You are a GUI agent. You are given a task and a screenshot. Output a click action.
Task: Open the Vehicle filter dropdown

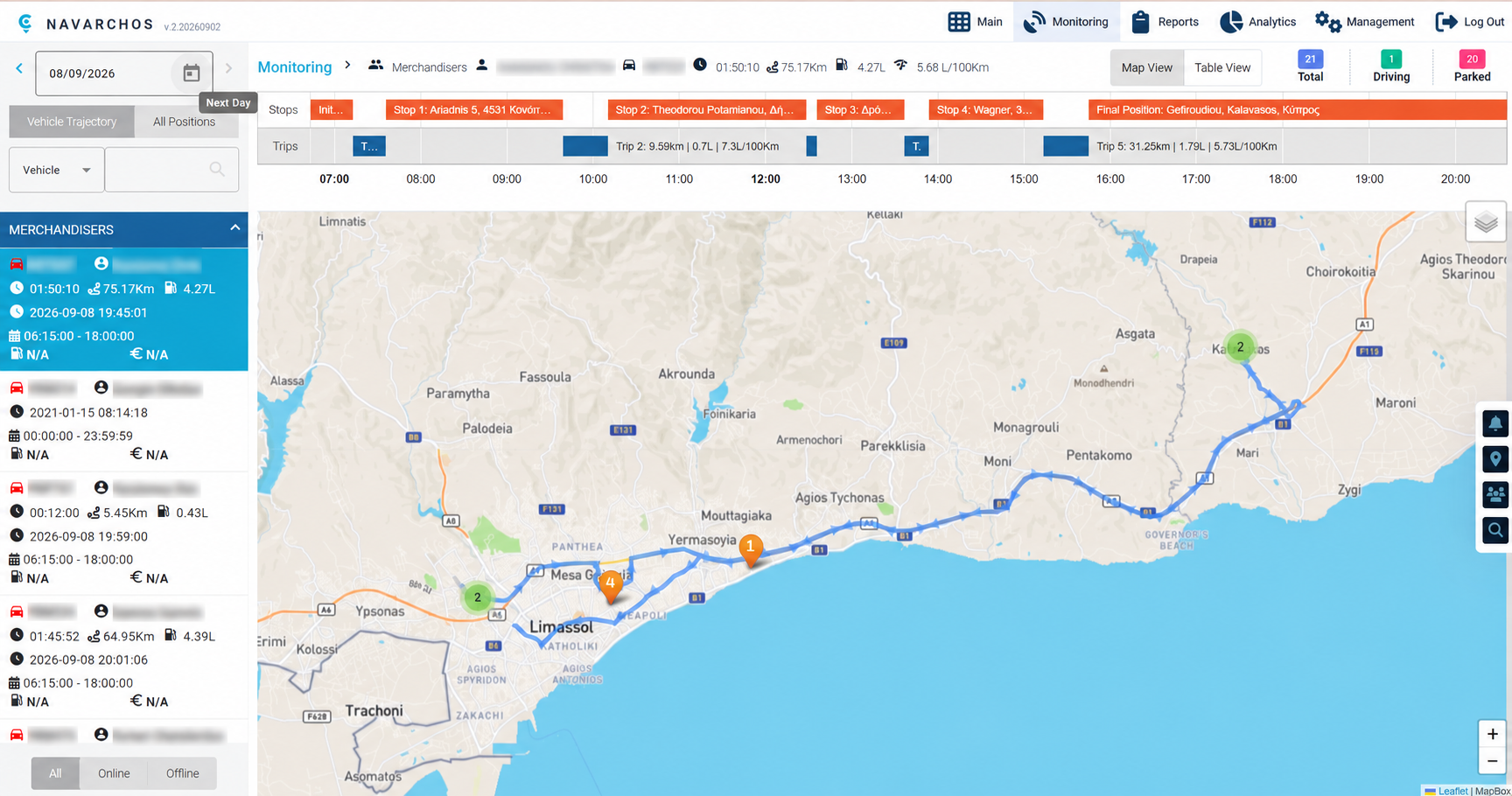(57, 170)
